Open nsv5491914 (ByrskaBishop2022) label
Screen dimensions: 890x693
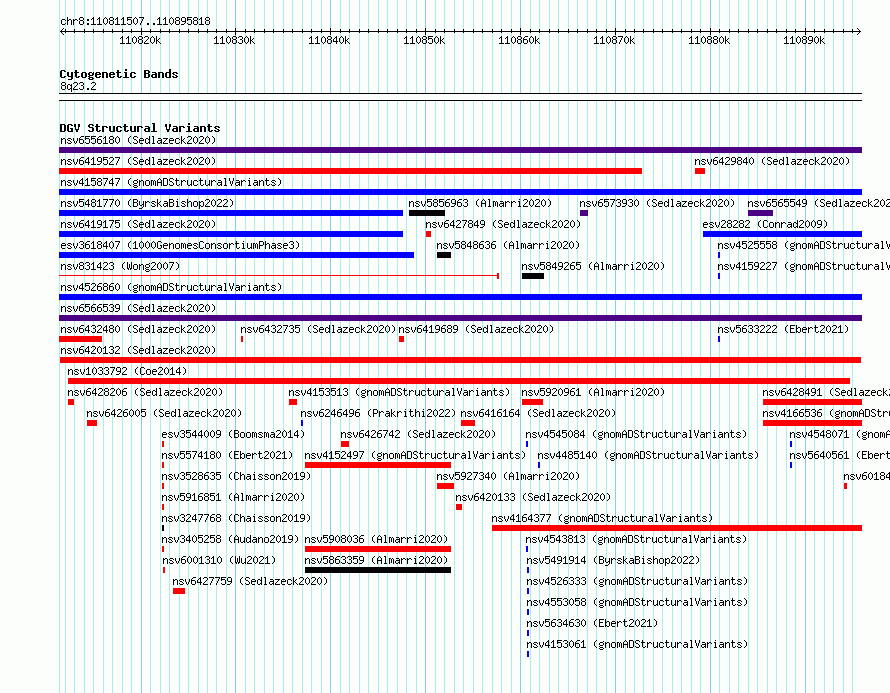coord(613,560)
